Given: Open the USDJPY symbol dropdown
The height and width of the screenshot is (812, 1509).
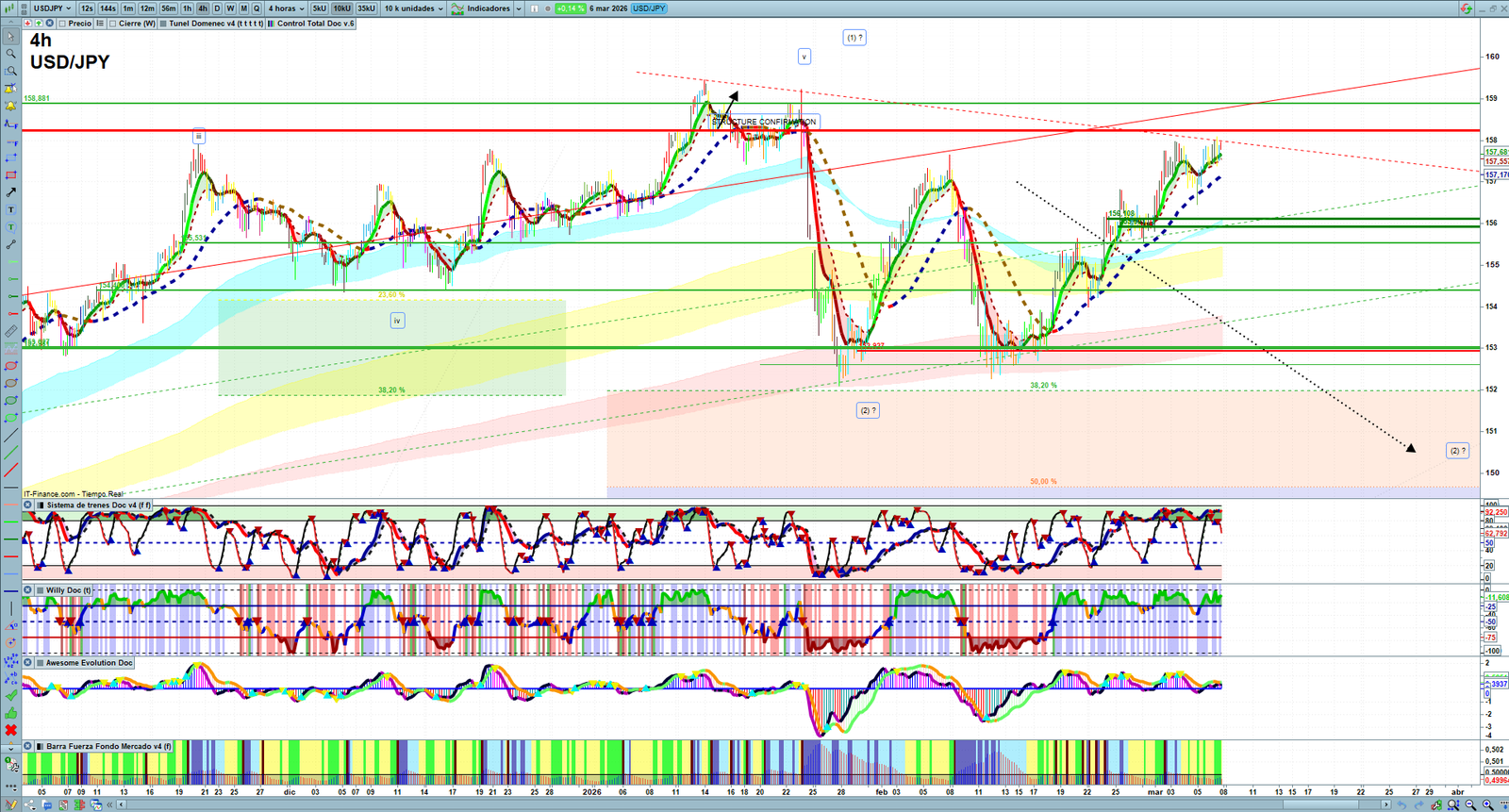Looking at the screenshot, I should [52, 8].
